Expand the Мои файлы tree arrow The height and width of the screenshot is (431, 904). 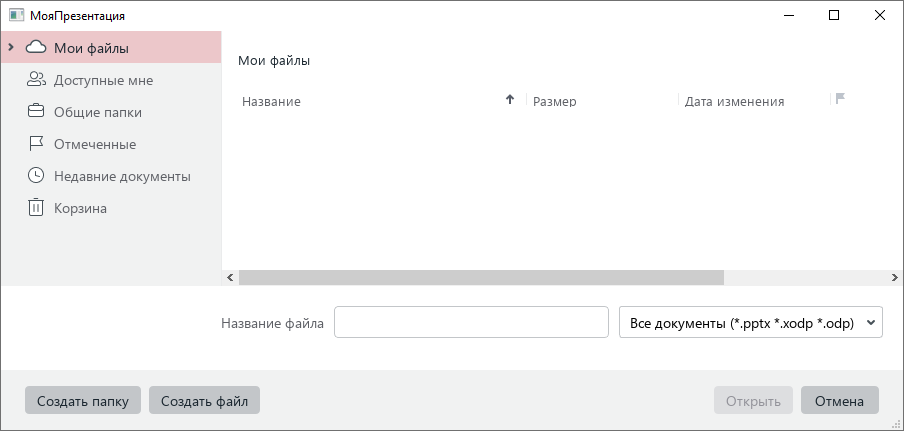[x=10, y=48]
